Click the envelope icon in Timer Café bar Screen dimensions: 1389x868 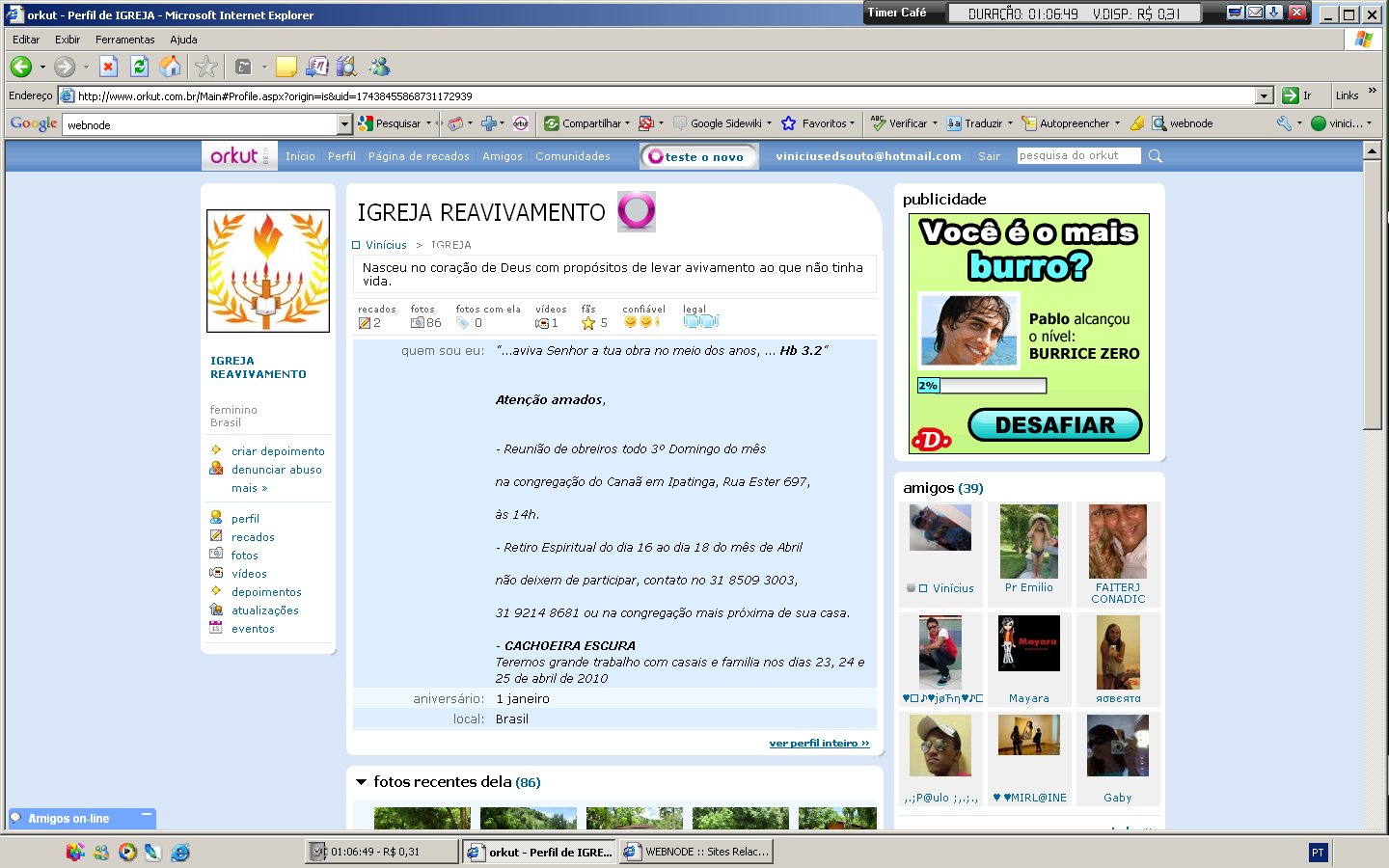click(1255, 13)
